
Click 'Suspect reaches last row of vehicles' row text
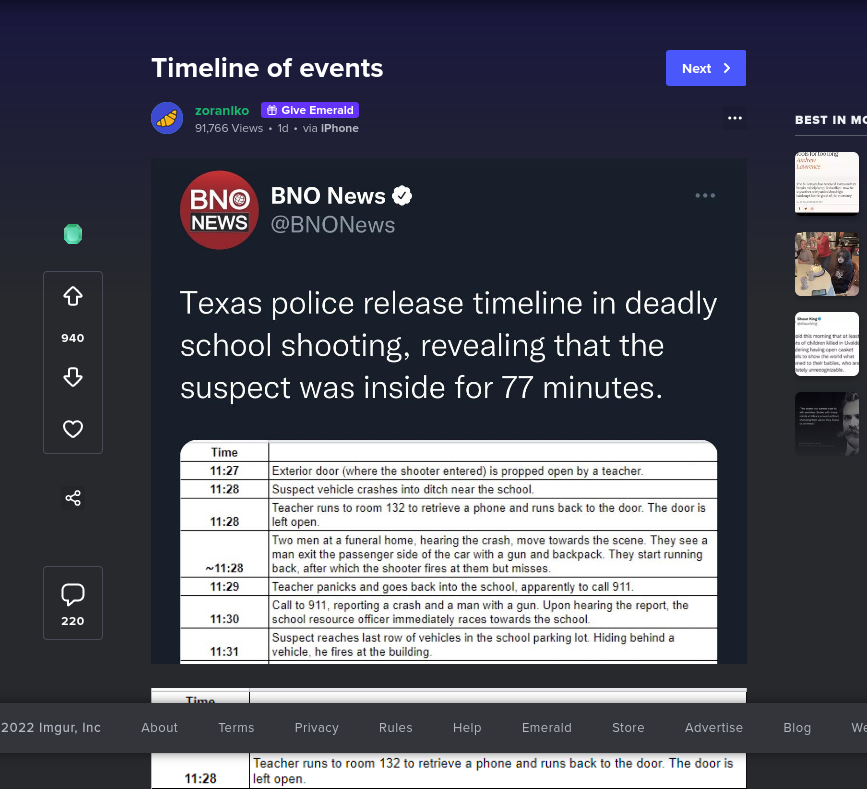(473, 645)
